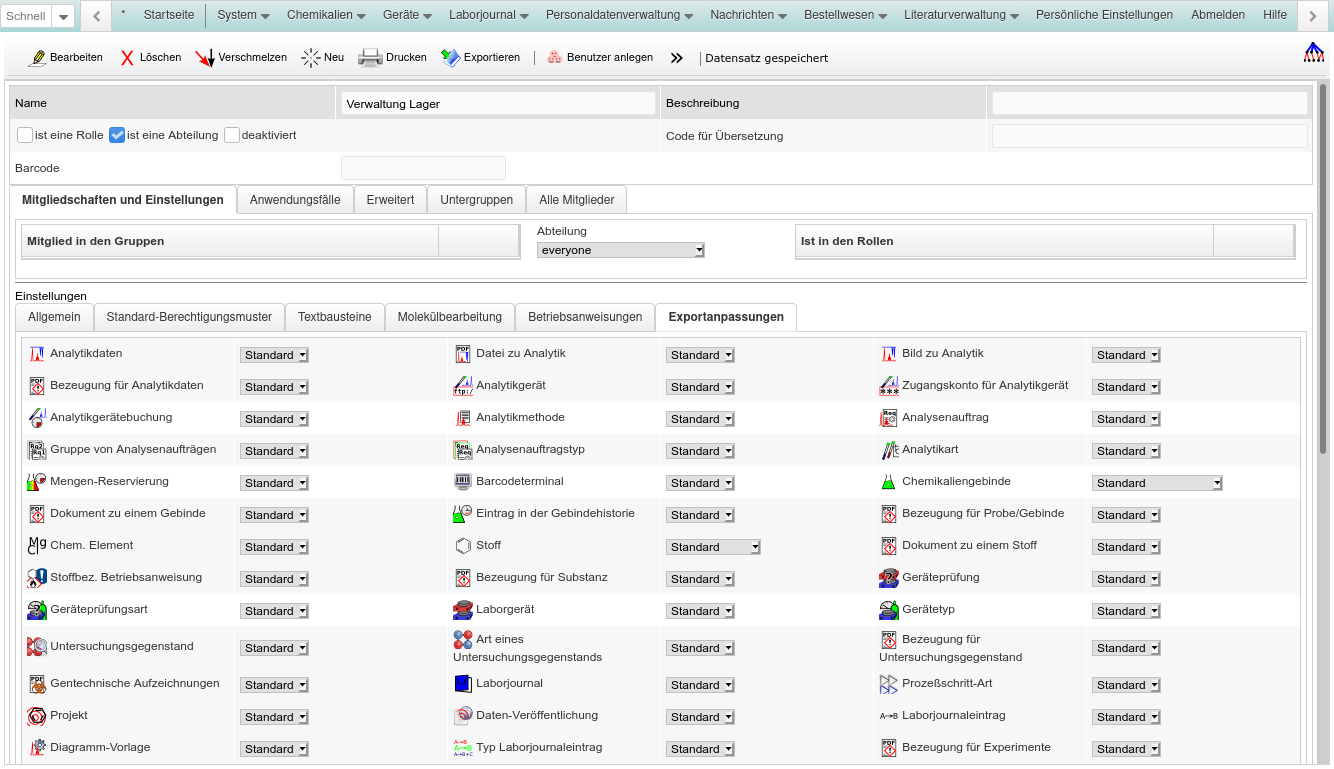Click the Benutzer anlegen icon
Image resolution: width=1334 pixels, height=769 pixels.
pyautogui.click(x=554, y=58)
